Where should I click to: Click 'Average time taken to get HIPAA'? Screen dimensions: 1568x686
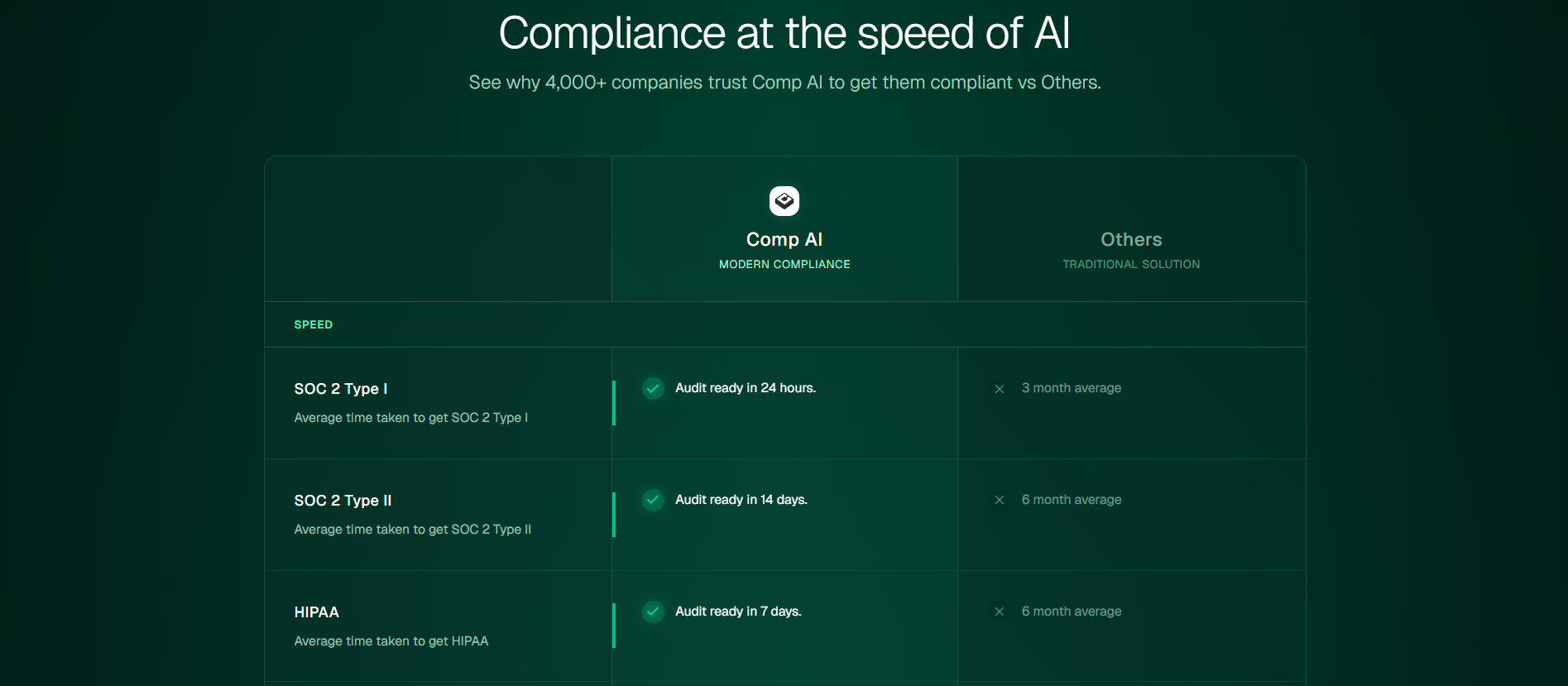click(x=391, y=641)
